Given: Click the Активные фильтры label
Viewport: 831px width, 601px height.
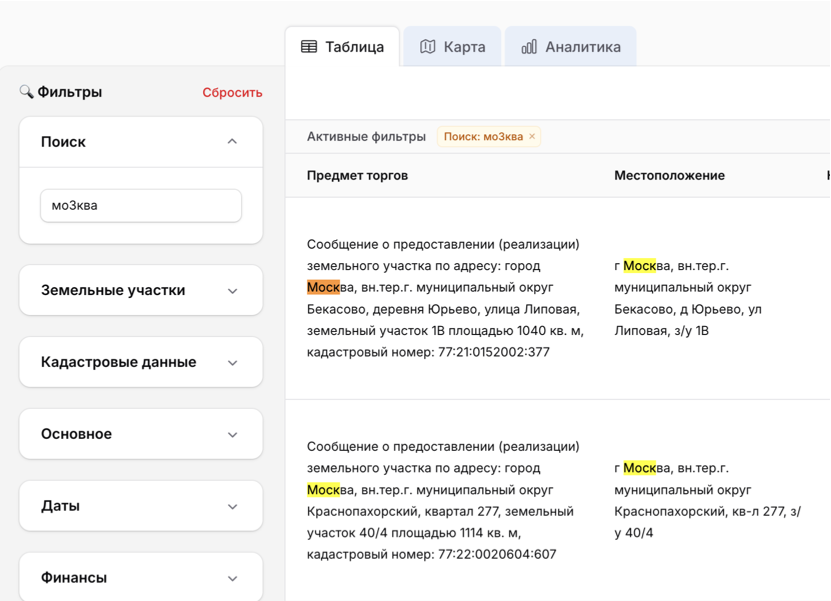Looking at the screenshot, I should click(x=366, y=137).
